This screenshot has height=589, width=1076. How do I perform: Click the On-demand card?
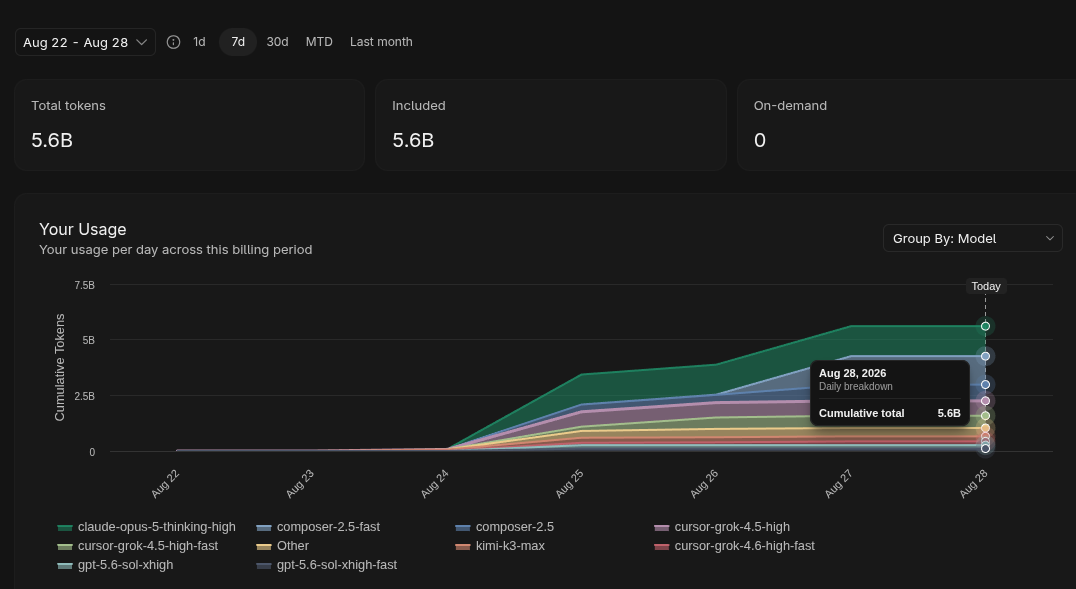907,125
